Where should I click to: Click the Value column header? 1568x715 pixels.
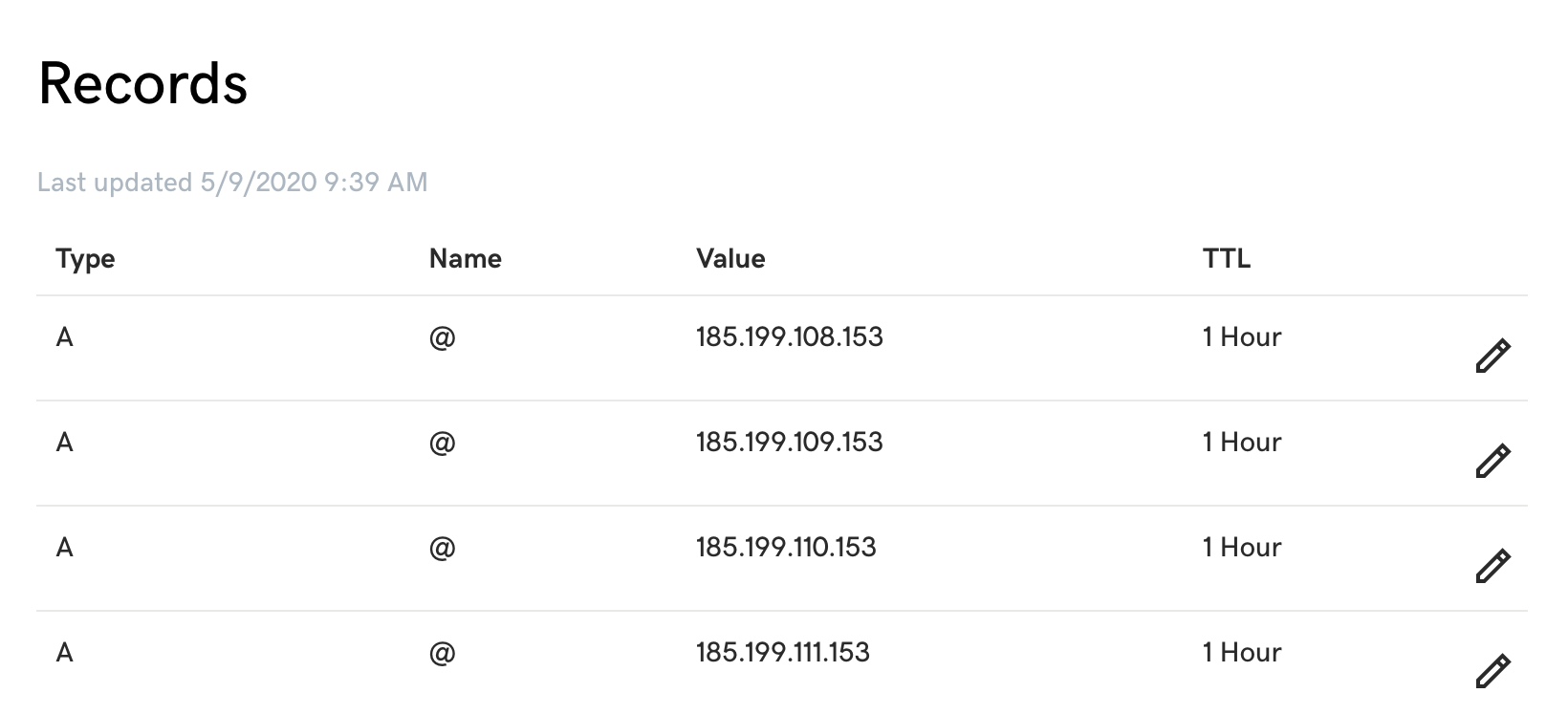(x=730, y=258)
